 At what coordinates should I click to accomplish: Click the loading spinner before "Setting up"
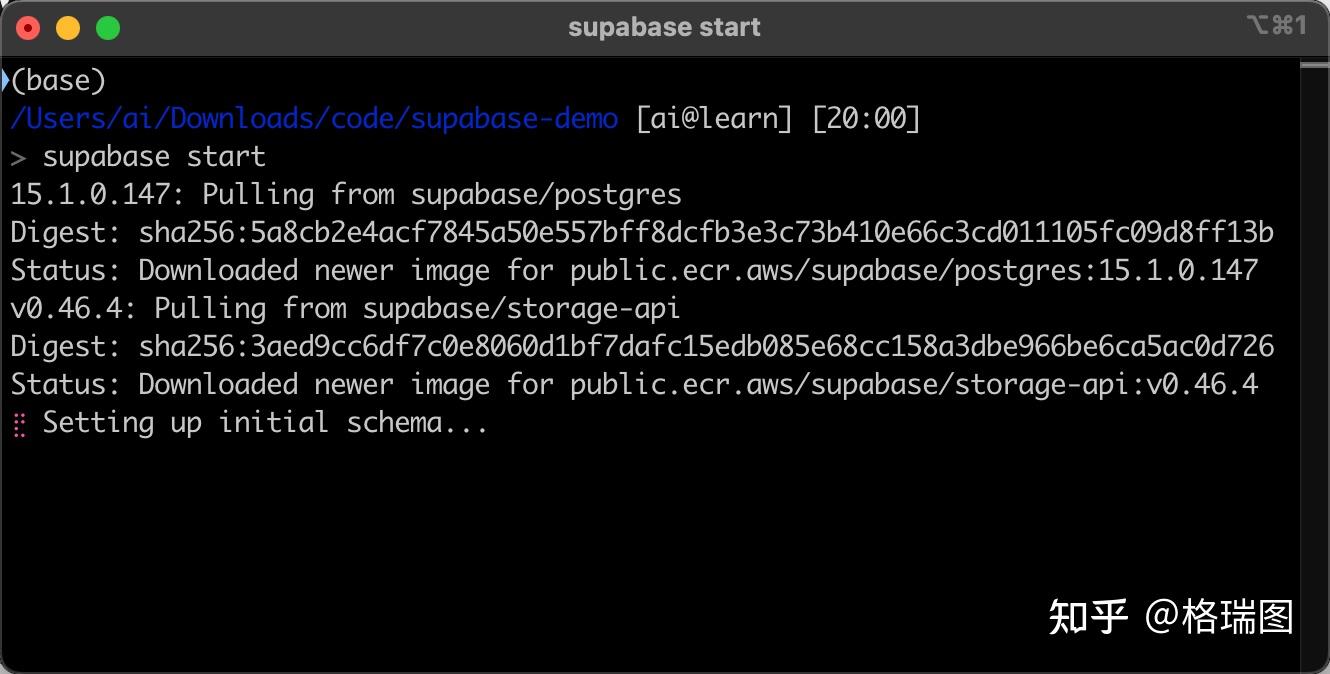[18, 424]
